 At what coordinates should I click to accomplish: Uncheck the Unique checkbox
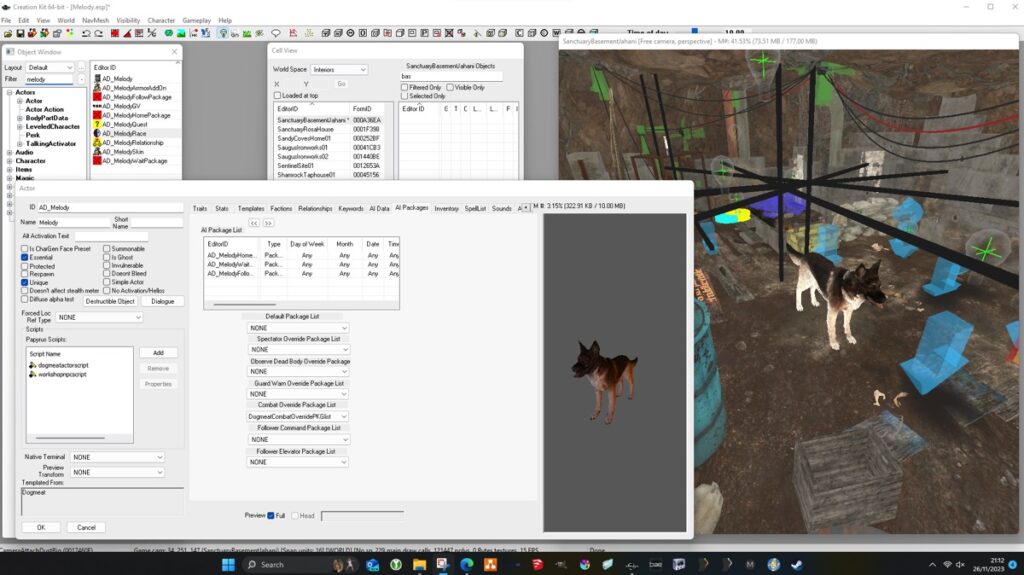(25, 282)
